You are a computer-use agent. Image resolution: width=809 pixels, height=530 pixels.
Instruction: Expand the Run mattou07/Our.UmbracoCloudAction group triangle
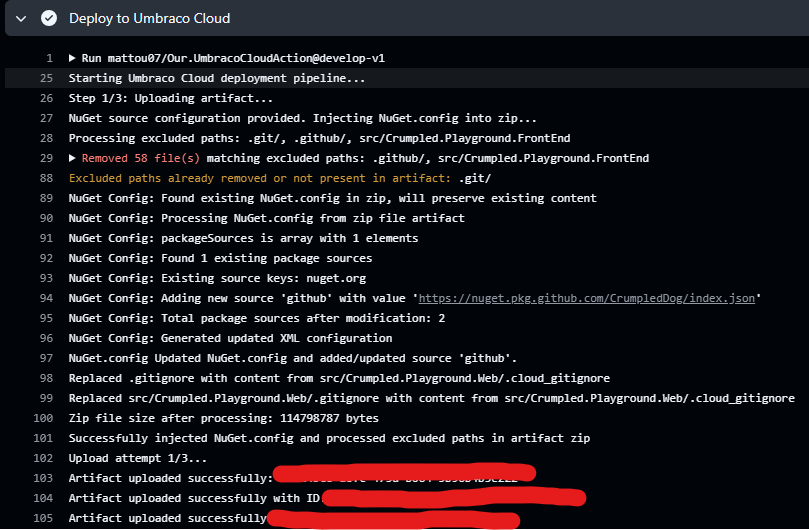(x=73, y=58)
